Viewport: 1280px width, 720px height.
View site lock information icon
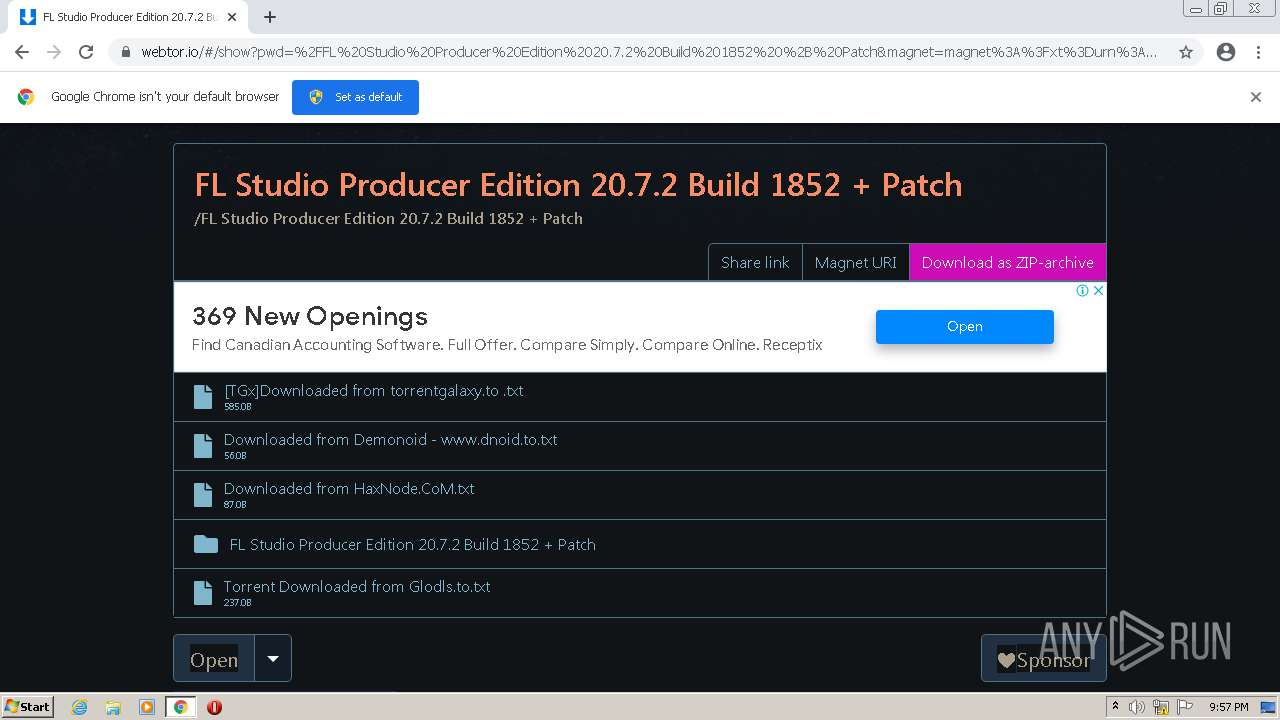click(126, 52)
